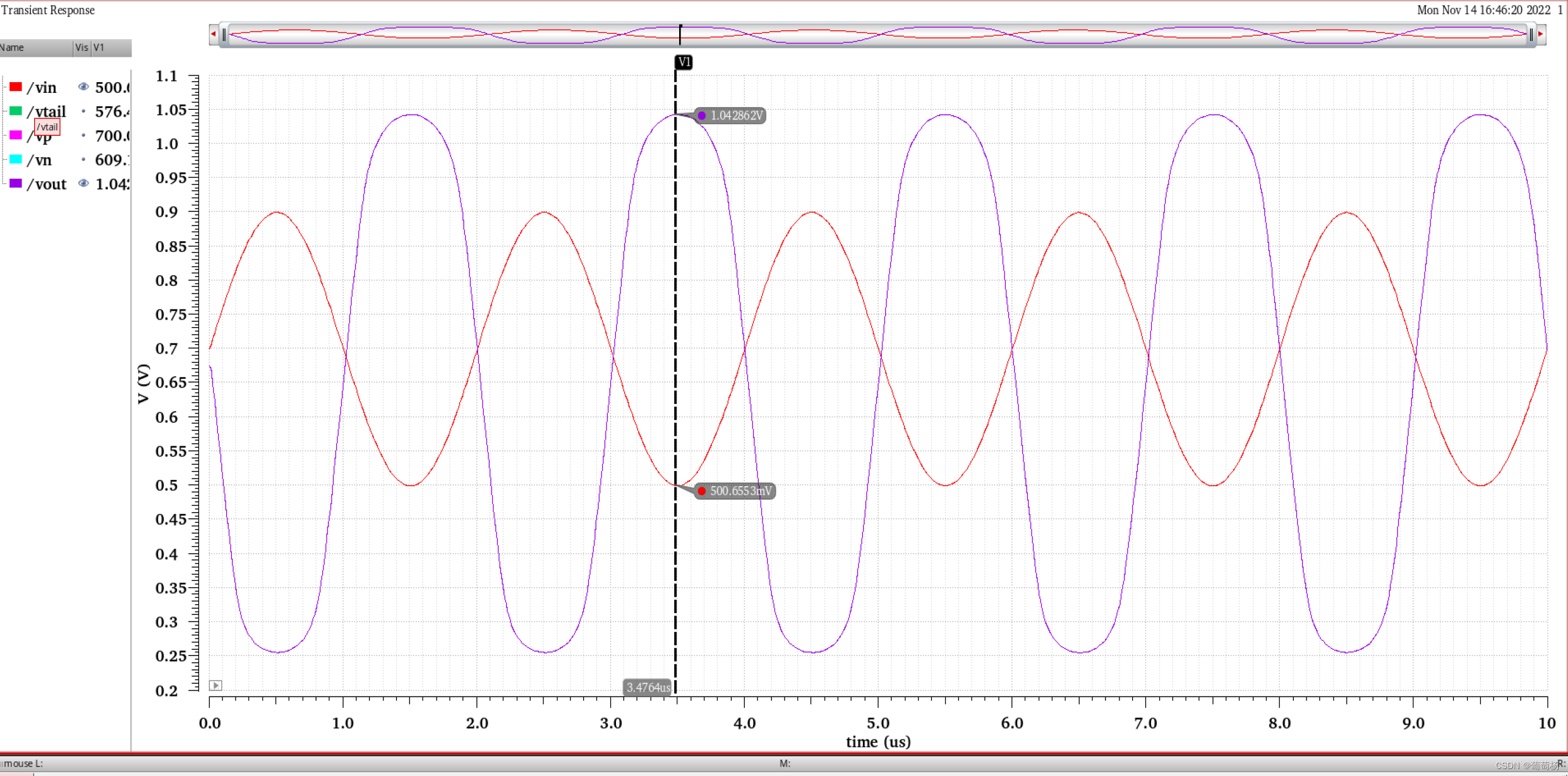Select the /vin signal name
Screen dimensions: 1568x776
point(42,88)
